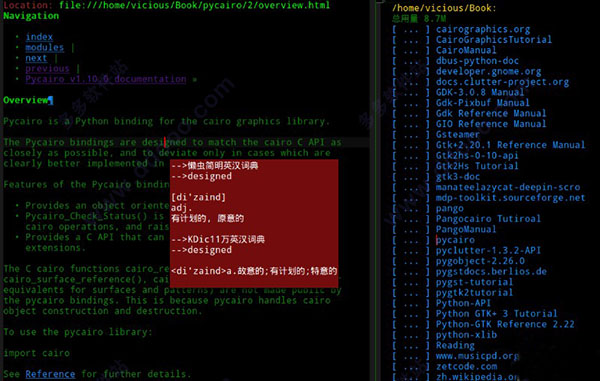
Task: Open python-xlib directory entry
Action: [x=466, y=335]
